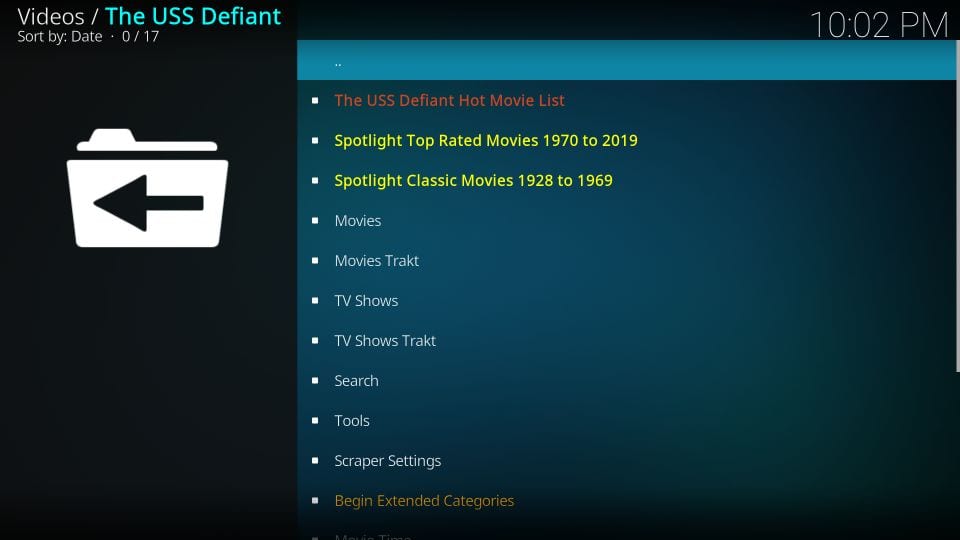The height and width of the screenshot is (540, 960).
Task: Click the bullet icon beside Search
Action: click(315, 381)
